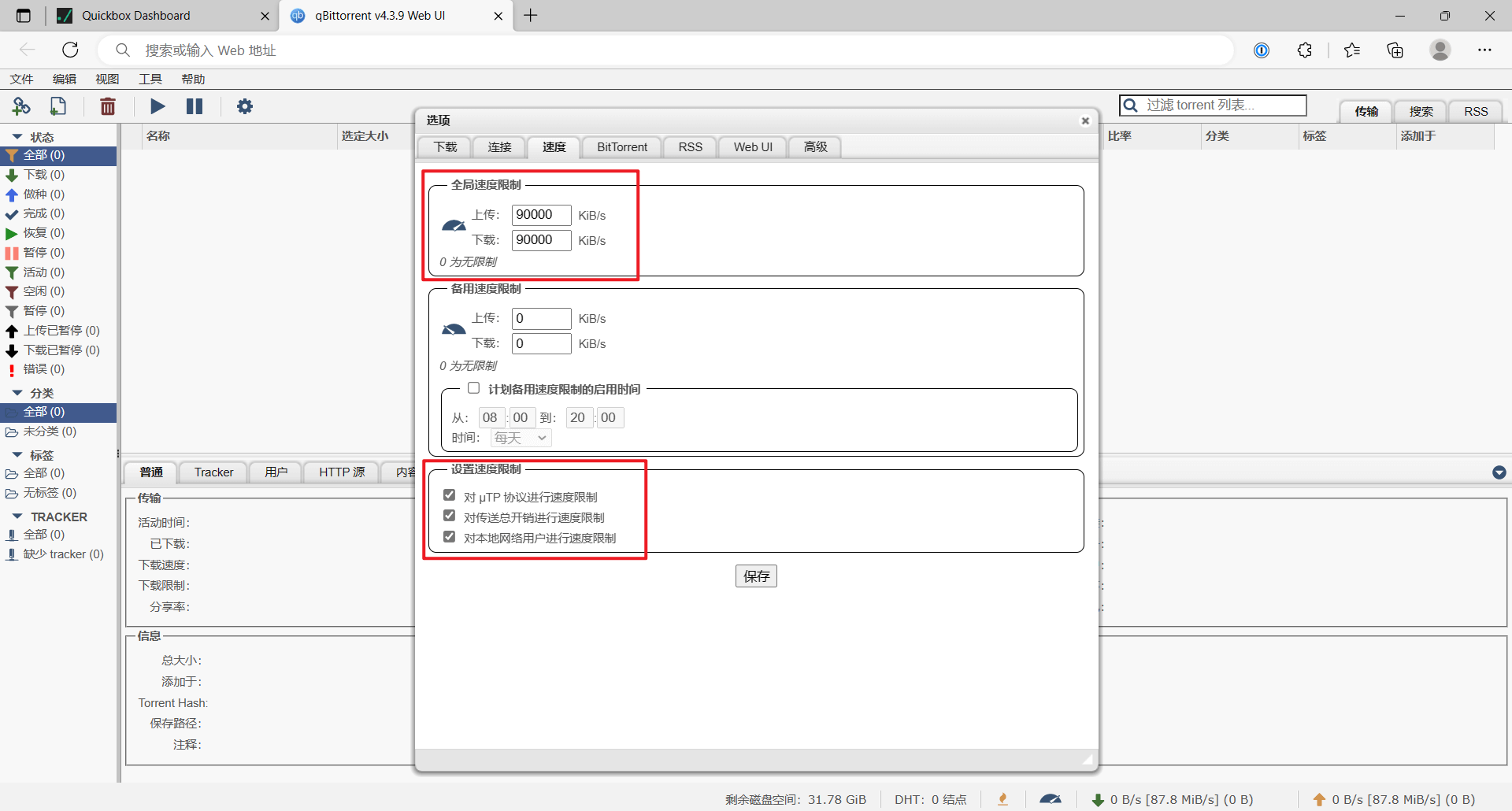Click the resume play toolbar icon
Image resolution: width=1512 pixels, height=811 pixels.
[x=157, y=106]
